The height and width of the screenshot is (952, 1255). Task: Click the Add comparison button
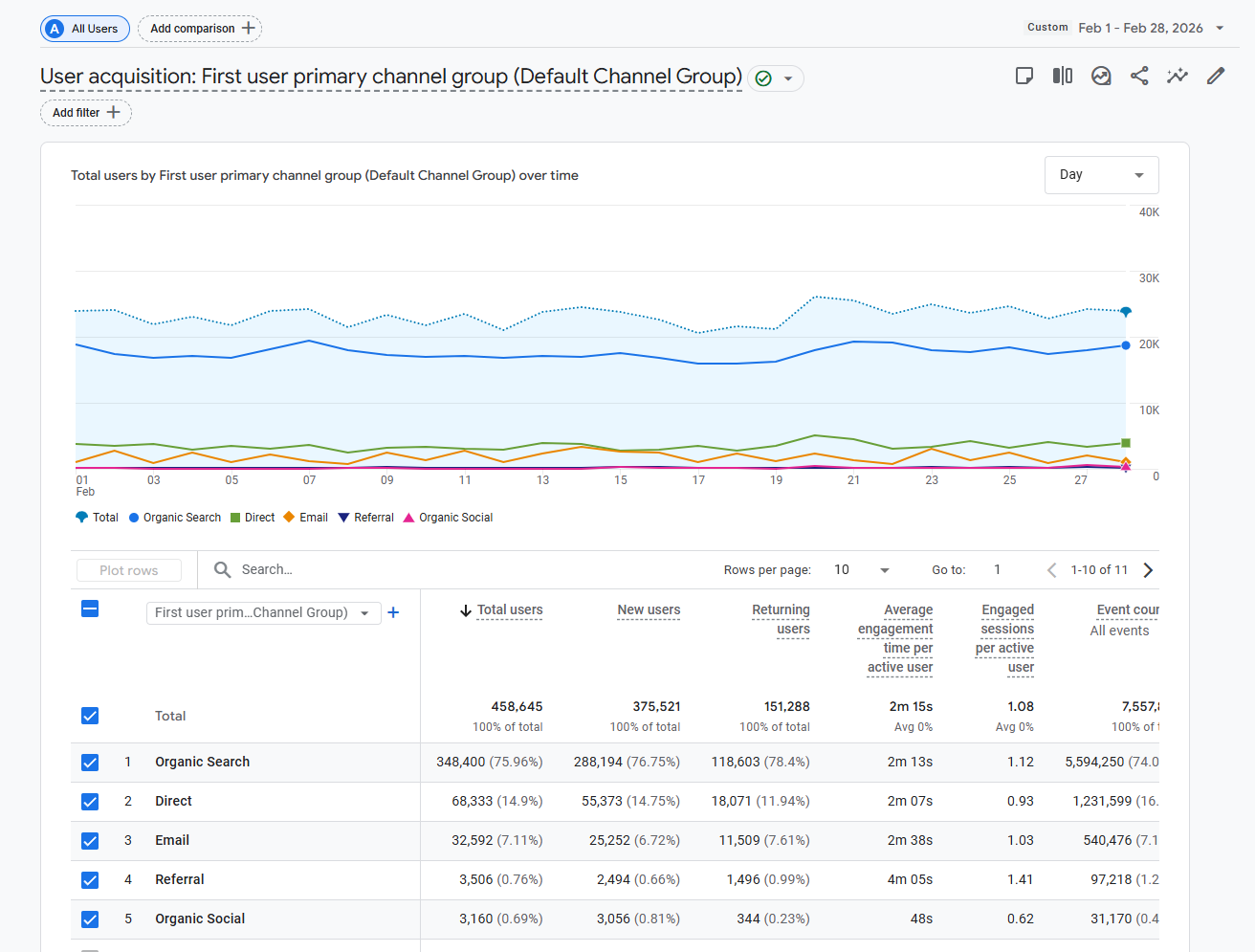(200, 29)
